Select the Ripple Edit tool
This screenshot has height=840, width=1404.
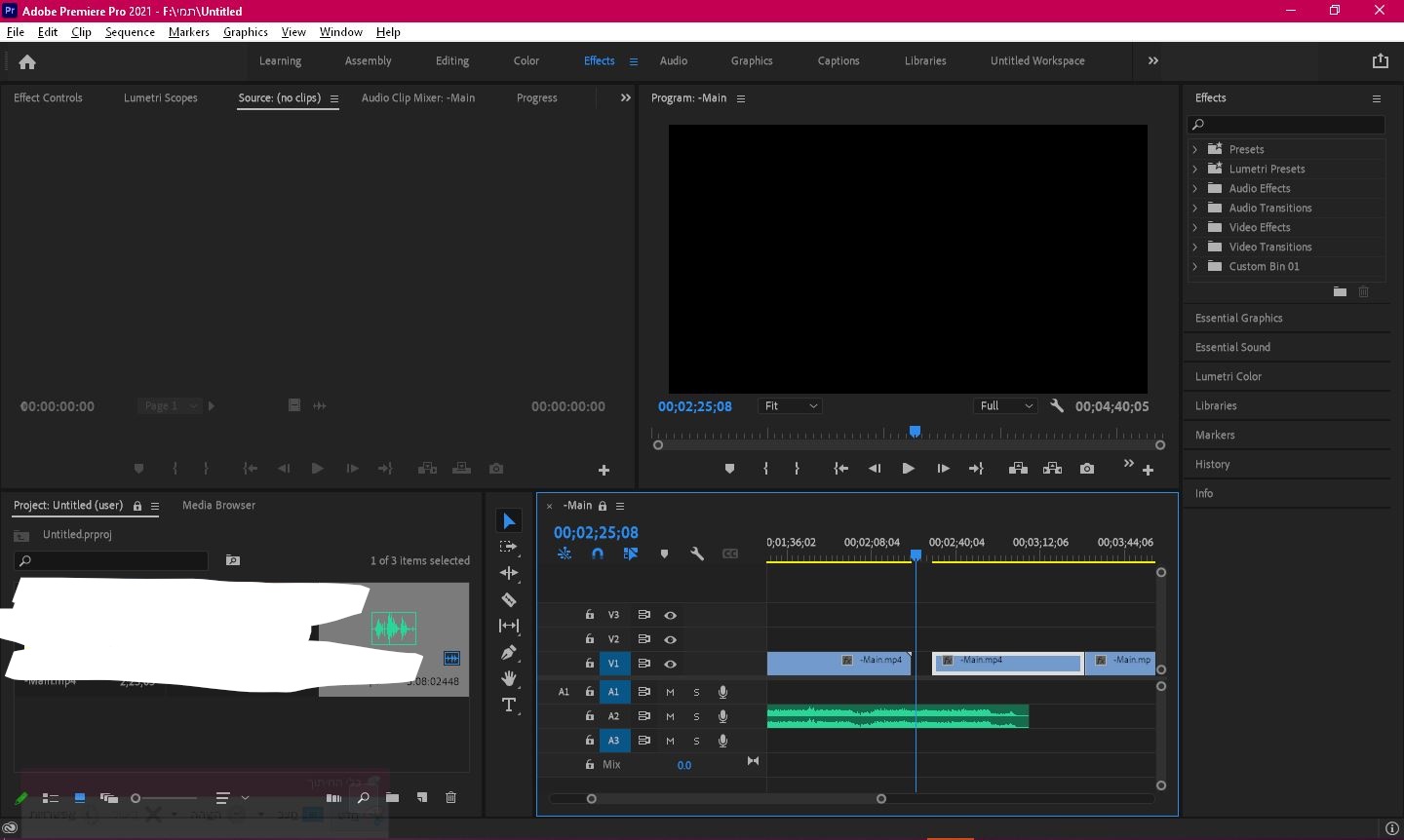tap(509, 573)
